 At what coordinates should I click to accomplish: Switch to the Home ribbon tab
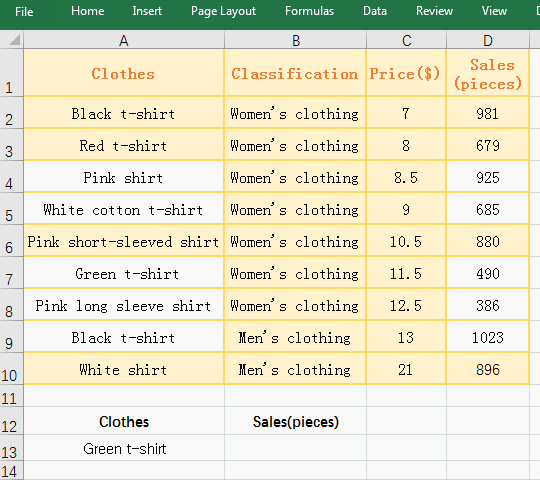point(87,11)
